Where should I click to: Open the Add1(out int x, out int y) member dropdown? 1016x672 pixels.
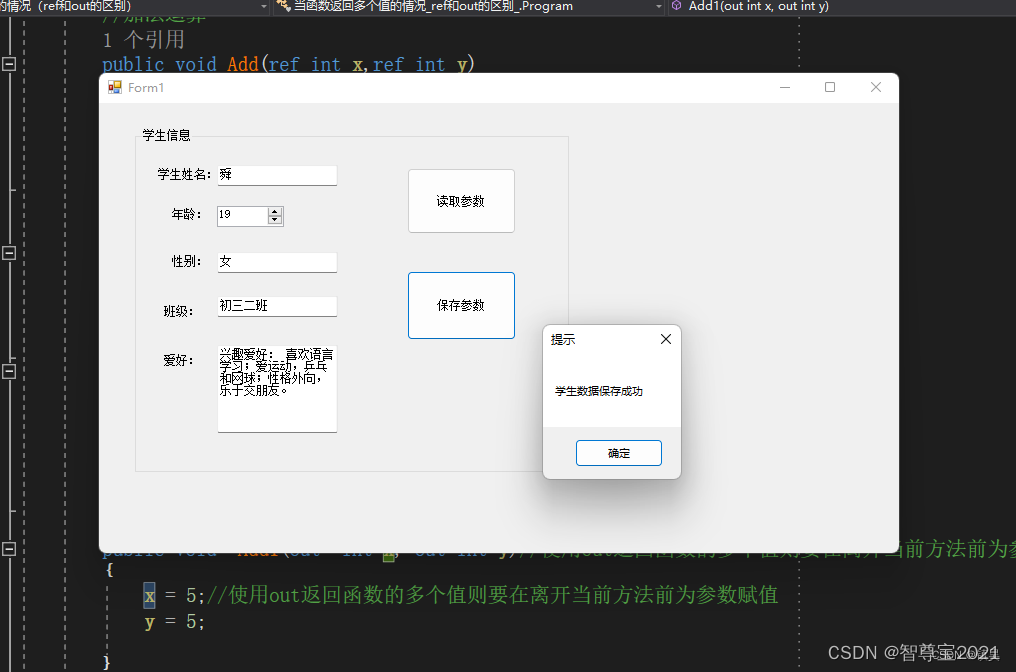pos(758,6)
